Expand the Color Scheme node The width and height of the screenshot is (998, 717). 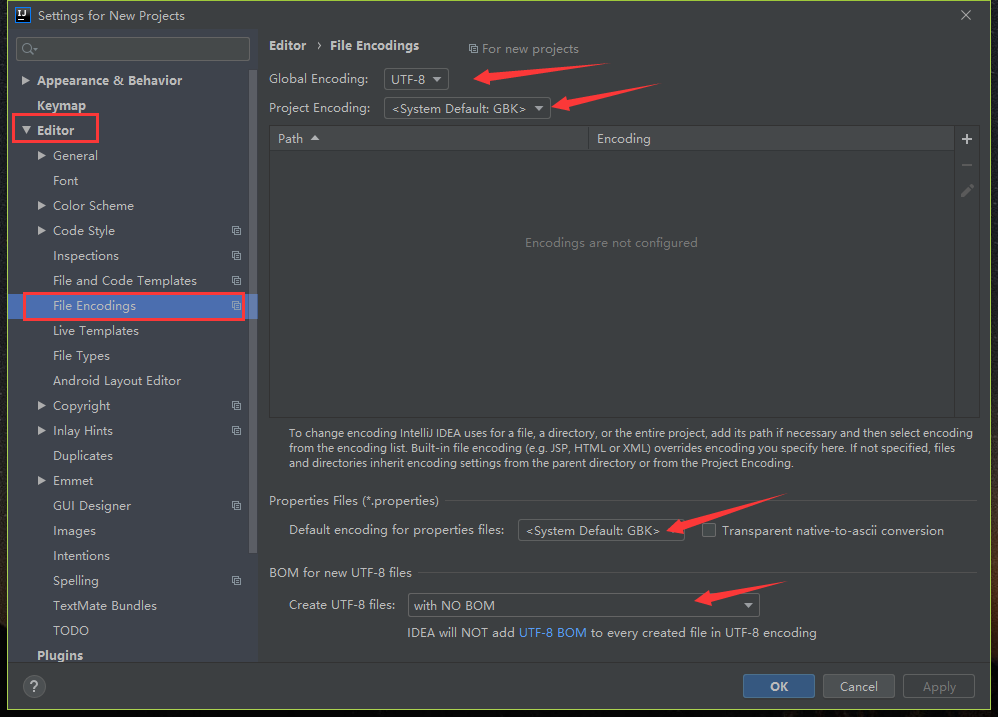[x=41, y=205]
